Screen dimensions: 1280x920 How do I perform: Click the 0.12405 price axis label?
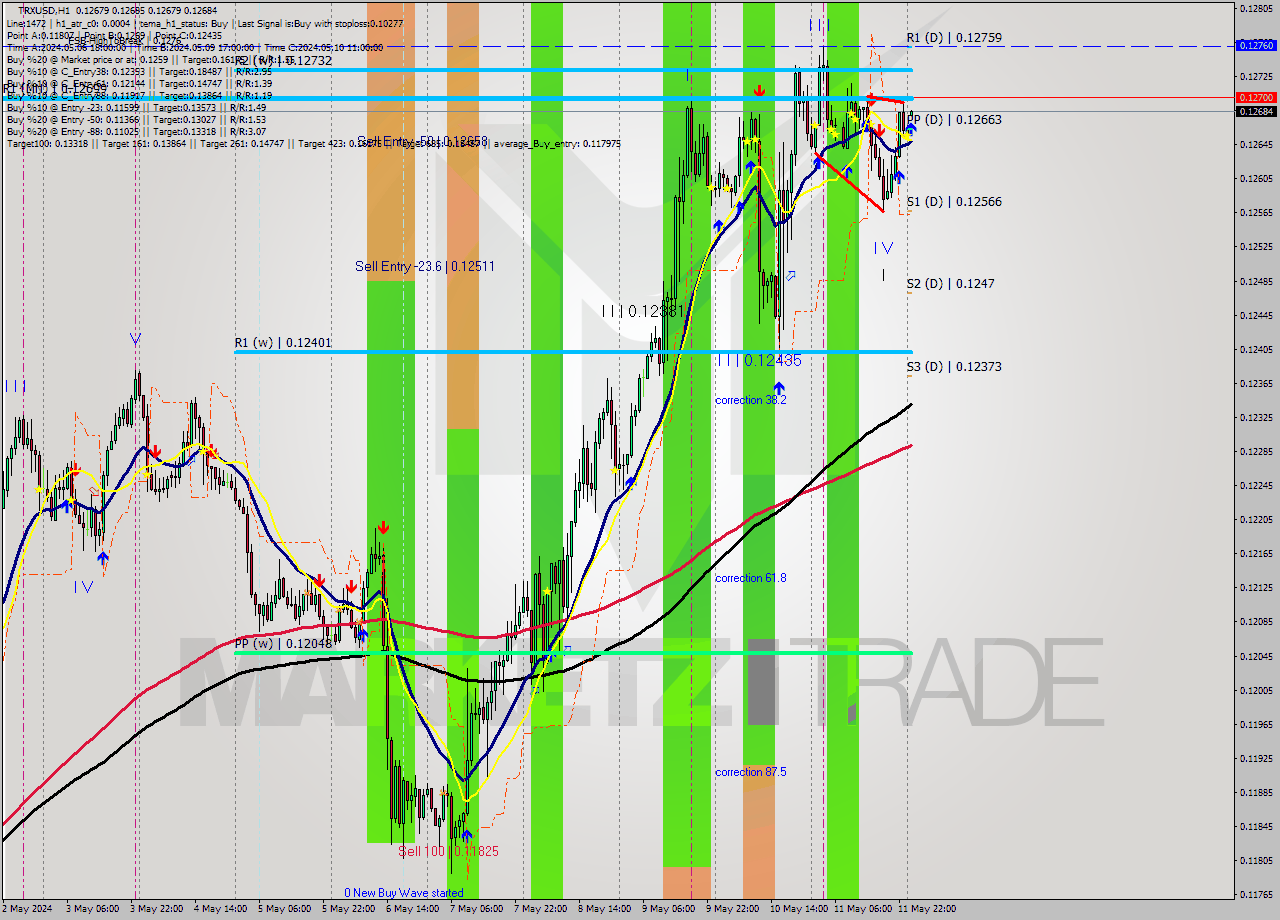[1256, 349]
